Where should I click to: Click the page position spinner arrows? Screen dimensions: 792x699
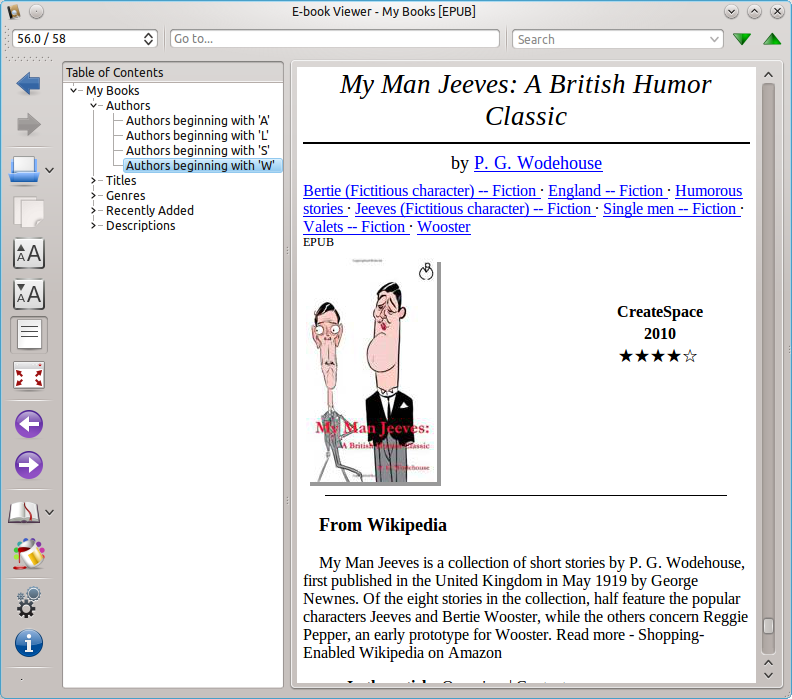(x=148, y=39)
